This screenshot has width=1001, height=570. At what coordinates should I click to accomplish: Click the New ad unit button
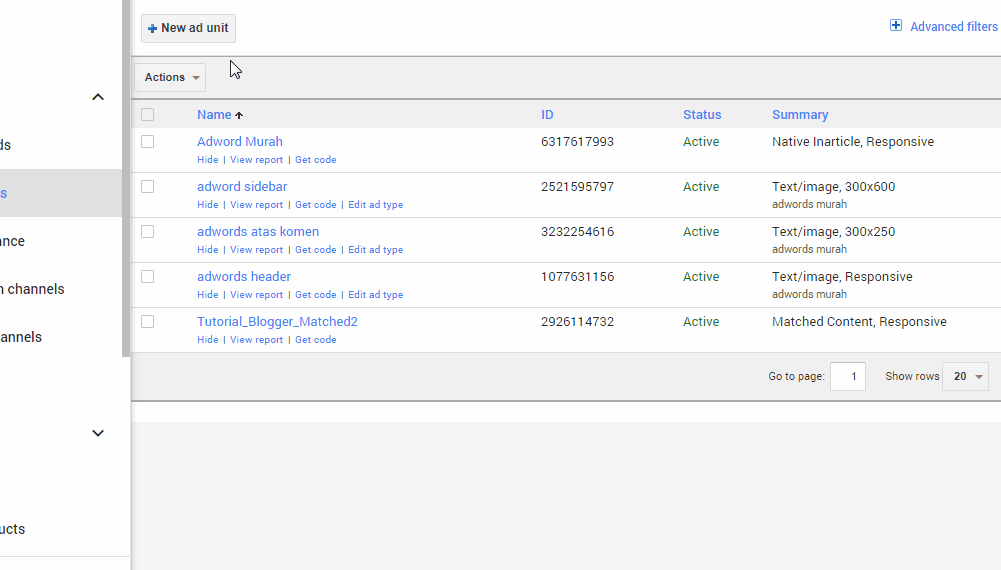188,28
